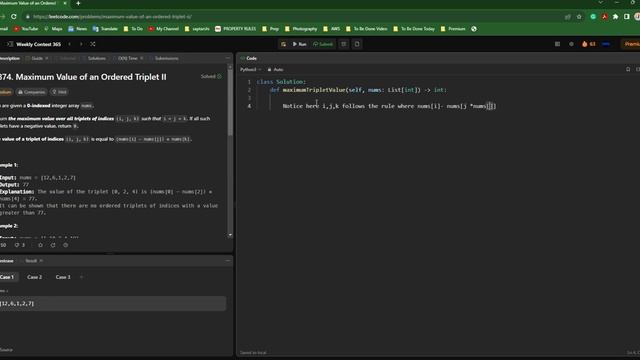
Task: Reload the page using browser refresh icon
Action: coord(14,17)
